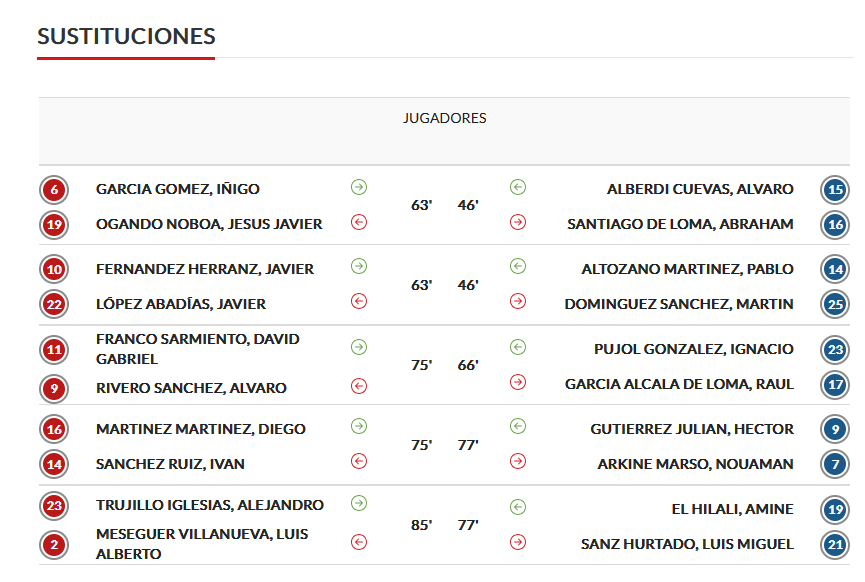The width and height of the screenshot is (865, 582).
Task: Click the 85' substitution minute
Action: coord(421,525)
